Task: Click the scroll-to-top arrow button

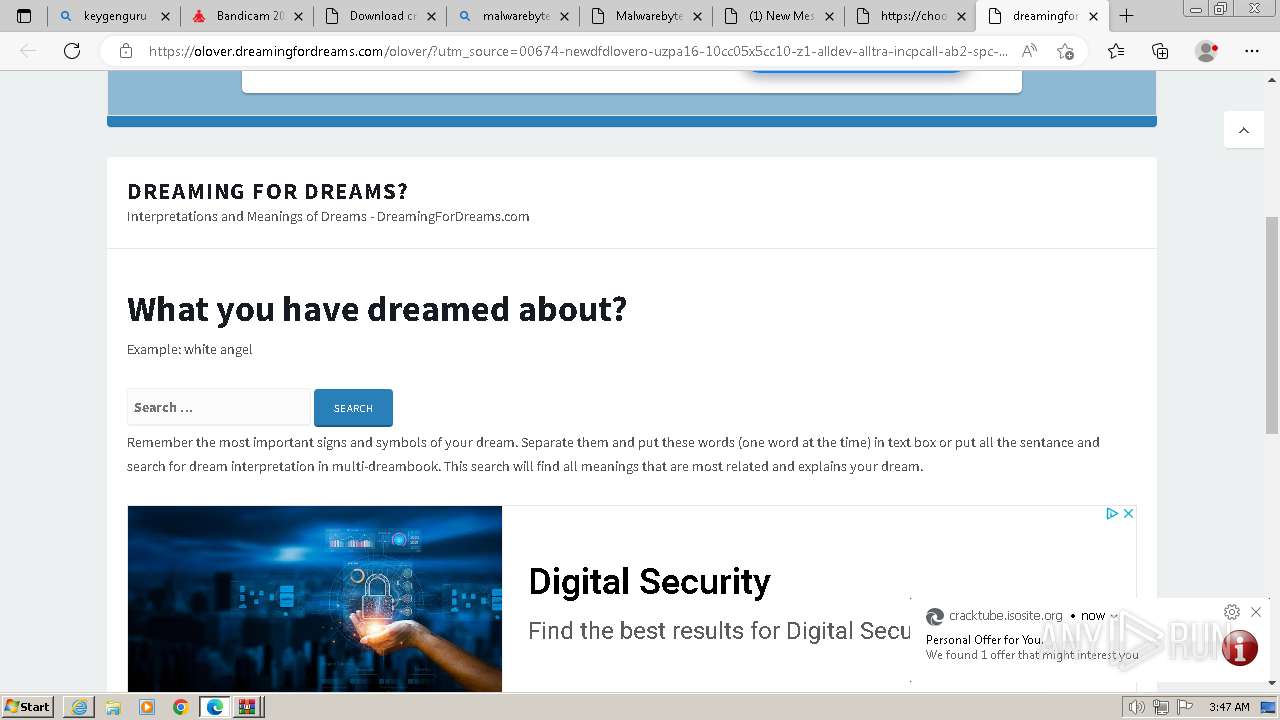Action: [1244, 130]
